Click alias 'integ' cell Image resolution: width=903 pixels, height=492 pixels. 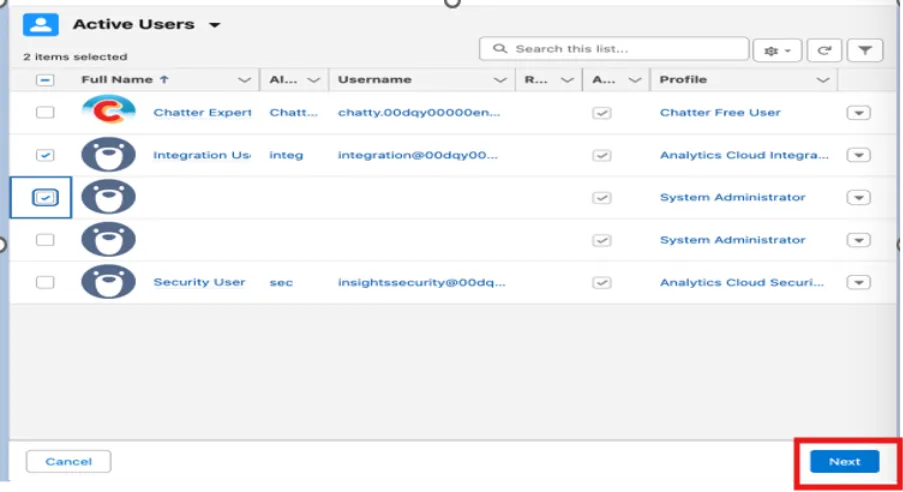(286, 155)
